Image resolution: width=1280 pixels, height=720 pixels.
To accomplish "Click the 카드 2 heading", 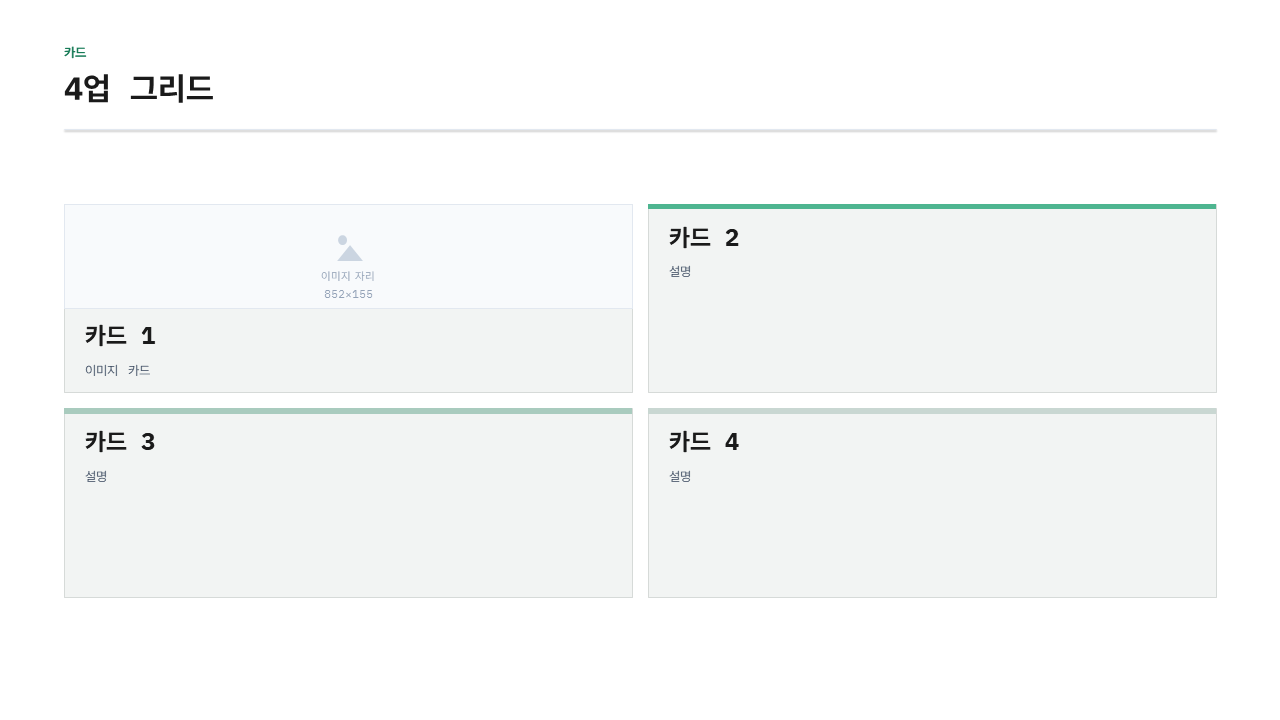I will pyautogui.click(x=704, y=238).
